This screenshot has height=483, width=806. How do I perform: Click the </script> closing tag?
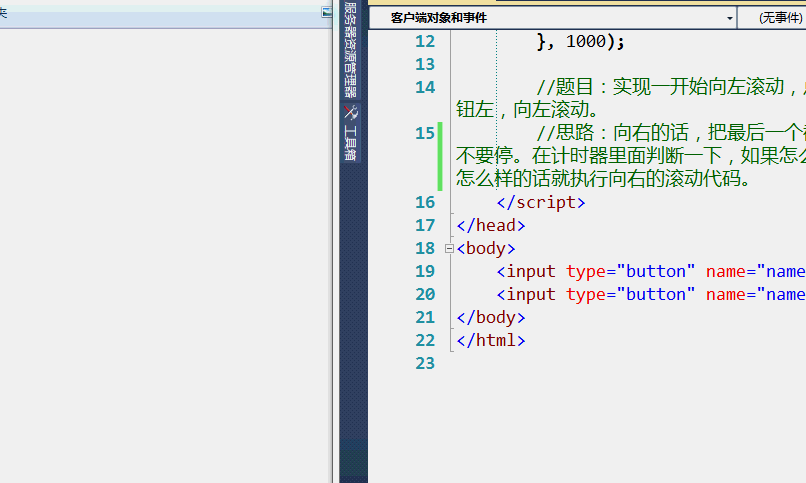(x=541, y=202)
